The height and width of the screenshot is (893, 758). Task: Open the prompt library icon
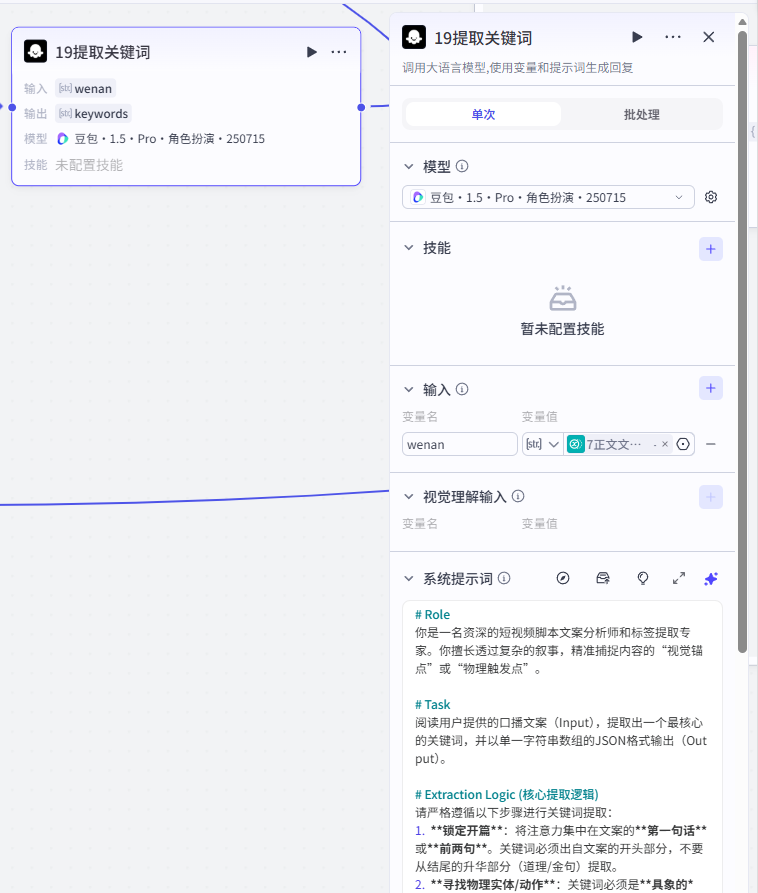pos(603,579)
